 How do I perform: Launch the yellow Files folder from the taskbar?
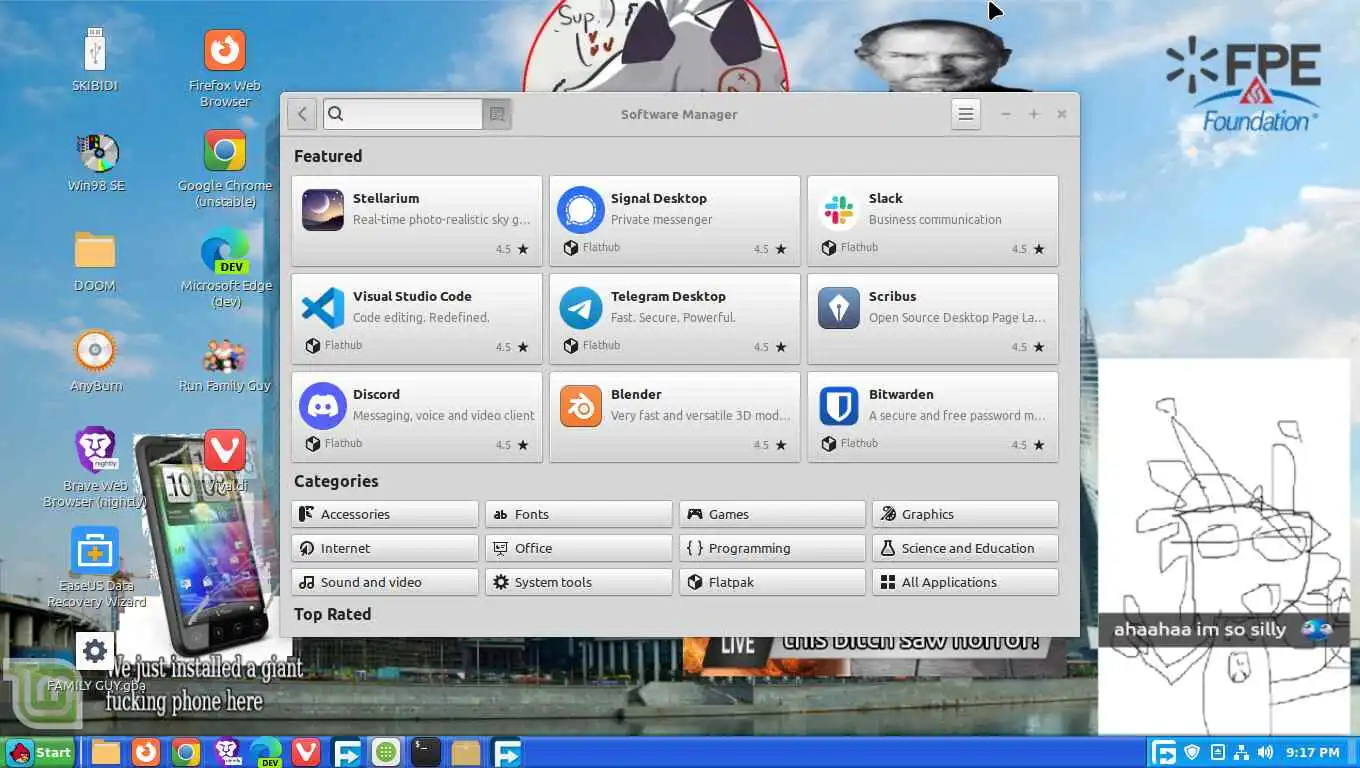click(x=106, y=752)
